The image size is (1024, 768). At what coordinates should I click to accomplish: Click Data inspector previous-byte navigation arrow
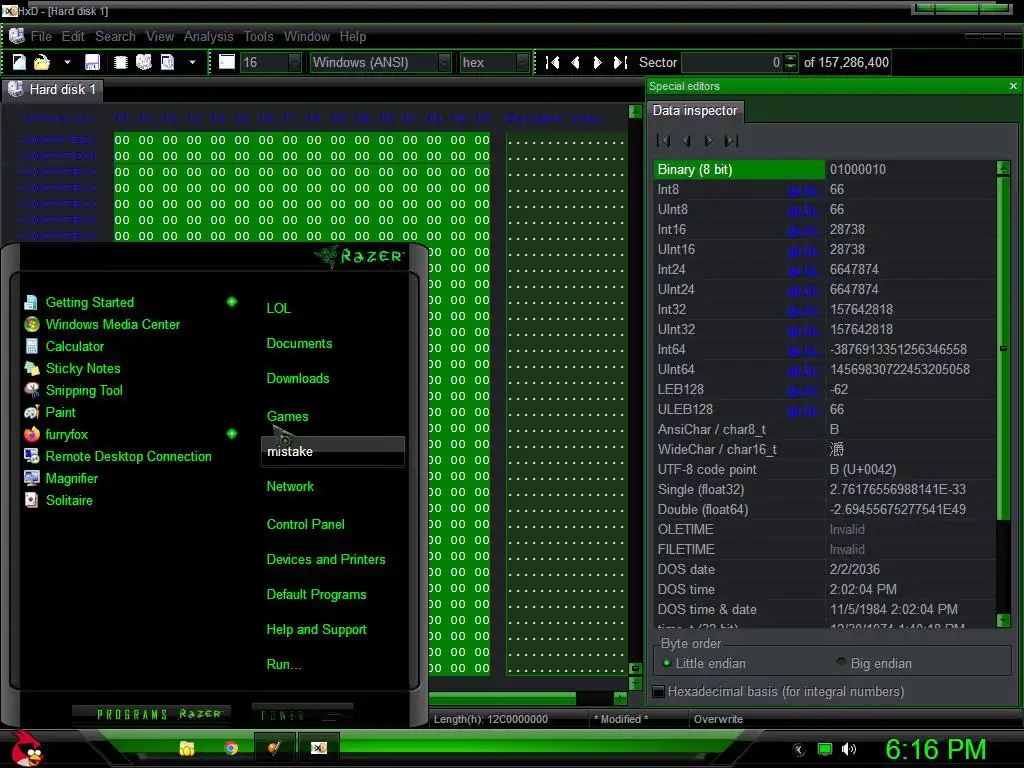tap(686, 140)
